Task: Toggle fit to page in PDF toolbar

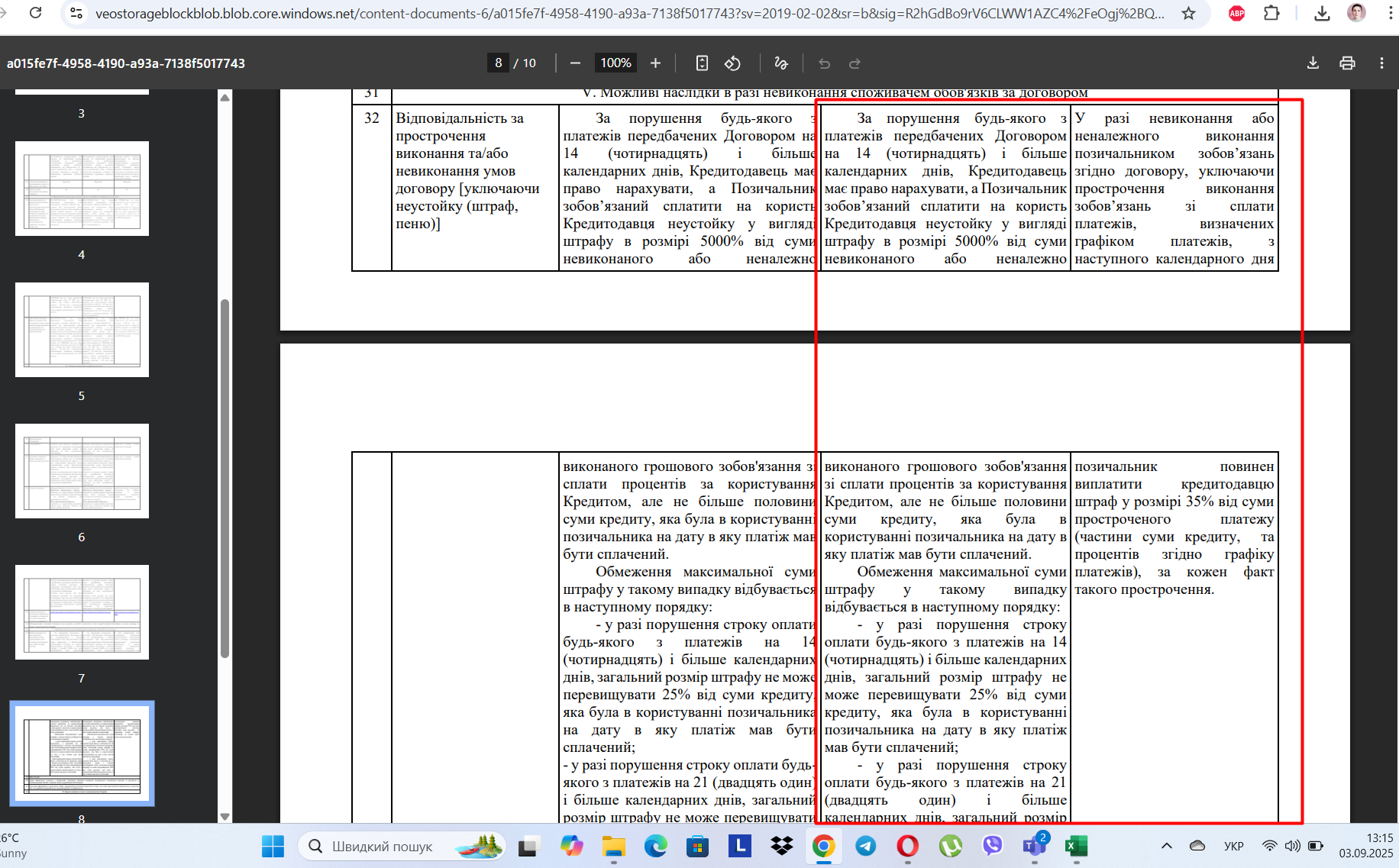Action: 702,63
